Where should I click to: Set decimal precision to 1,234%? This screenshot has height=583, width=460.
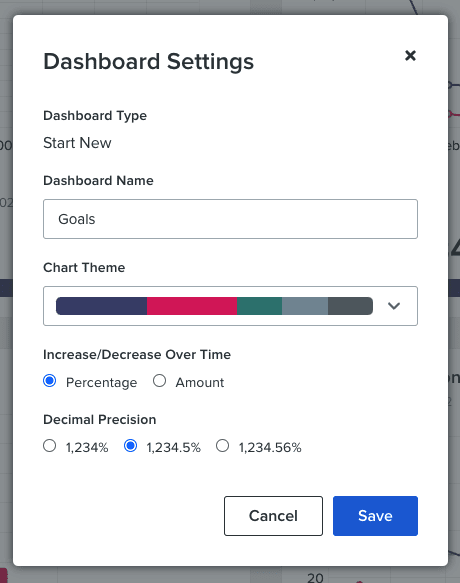[x=49, y=445]
